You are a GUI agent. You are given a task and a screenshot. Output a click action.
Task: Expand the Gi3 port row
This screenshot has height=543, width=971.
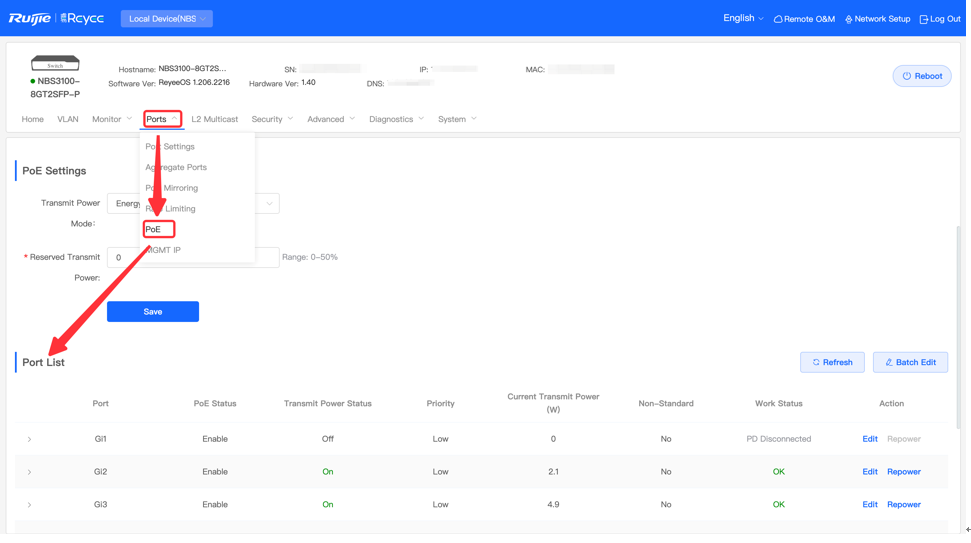click(29, 507)
